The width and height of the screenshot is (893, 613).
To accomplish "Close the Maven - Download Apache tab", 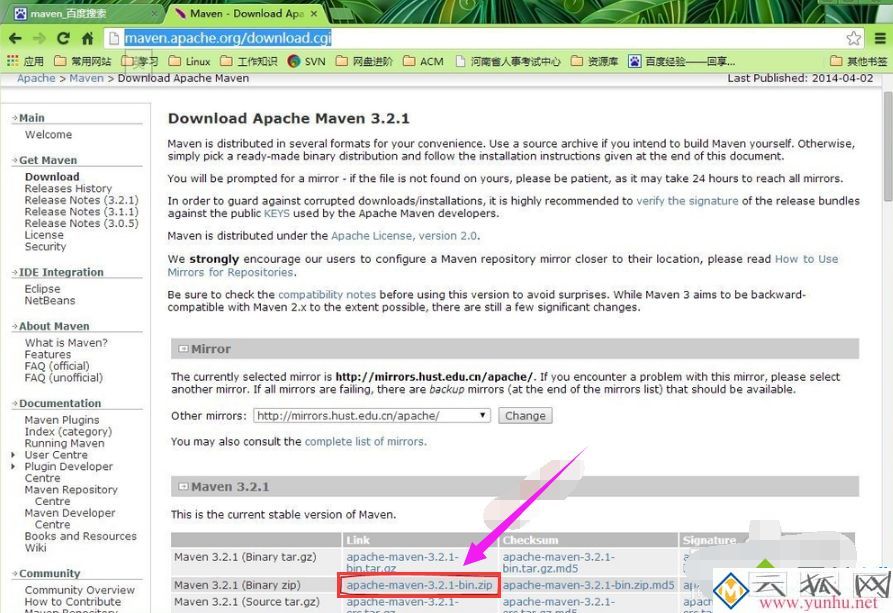I will tap(314, 13).
